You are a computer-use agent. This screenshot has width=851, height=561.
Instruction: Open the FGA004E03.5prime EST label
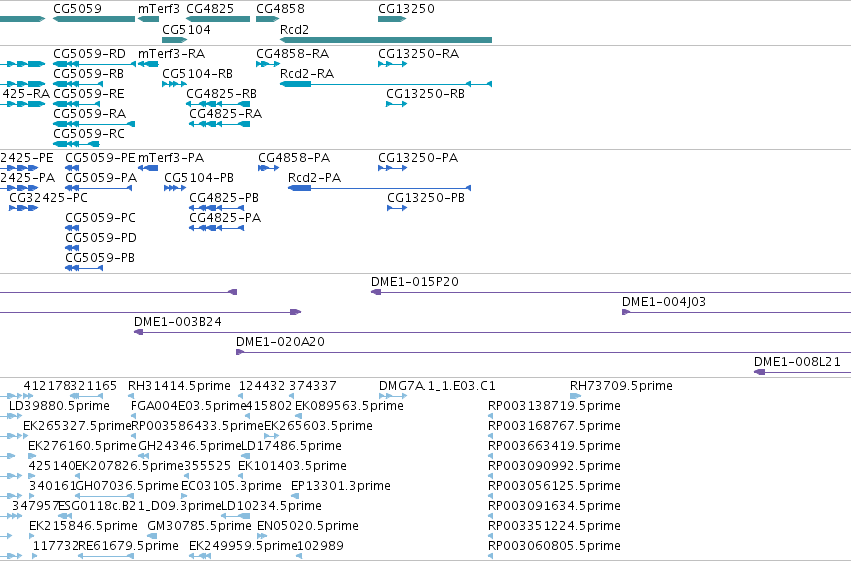pos(189,406)
